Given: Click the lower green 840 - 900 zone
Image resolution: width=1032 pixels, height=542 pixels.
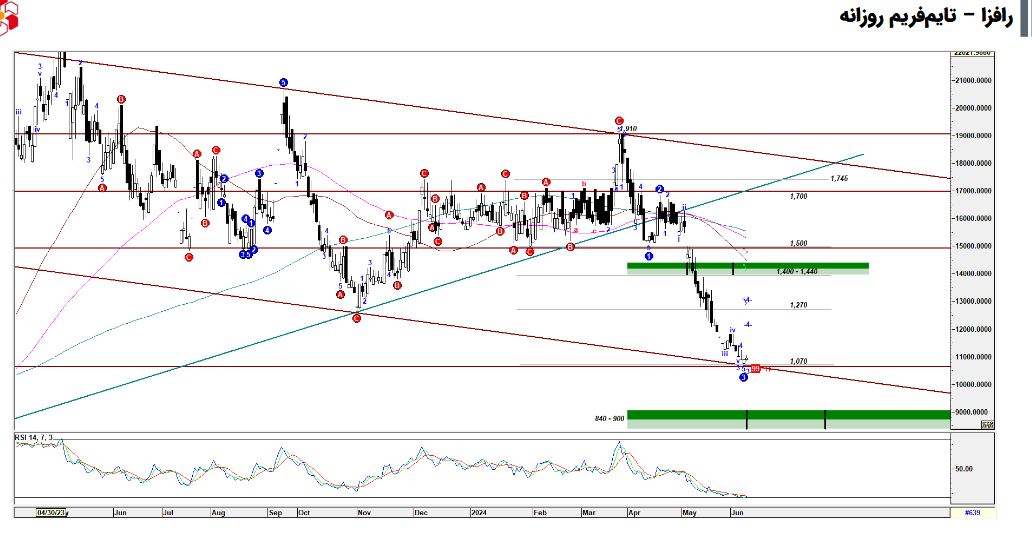Looking at the screenshot, I should point(787,419).
